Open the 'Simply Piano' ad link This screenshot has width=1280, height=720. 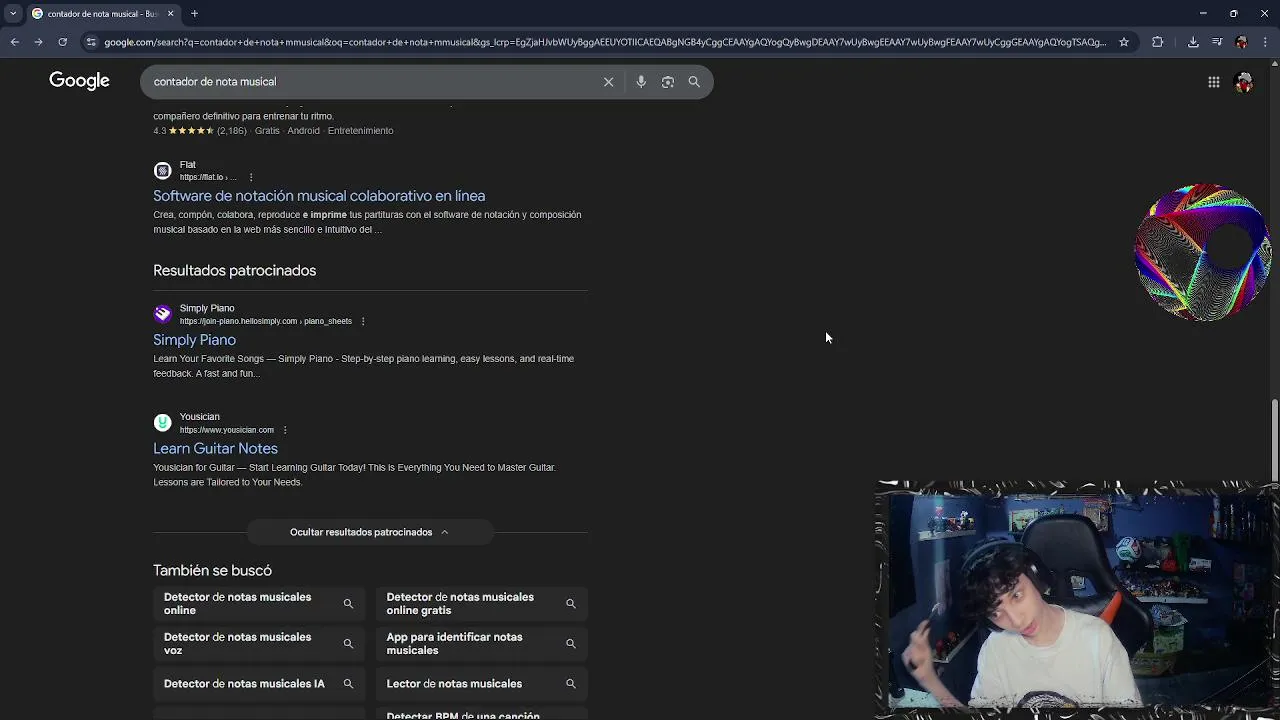[194, 340]
